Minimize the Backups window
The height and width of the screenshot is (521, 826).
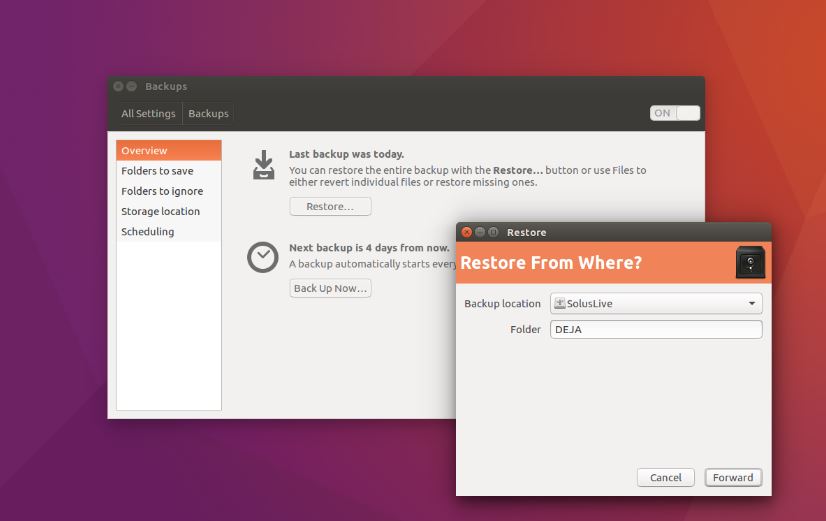pos(132,86)
